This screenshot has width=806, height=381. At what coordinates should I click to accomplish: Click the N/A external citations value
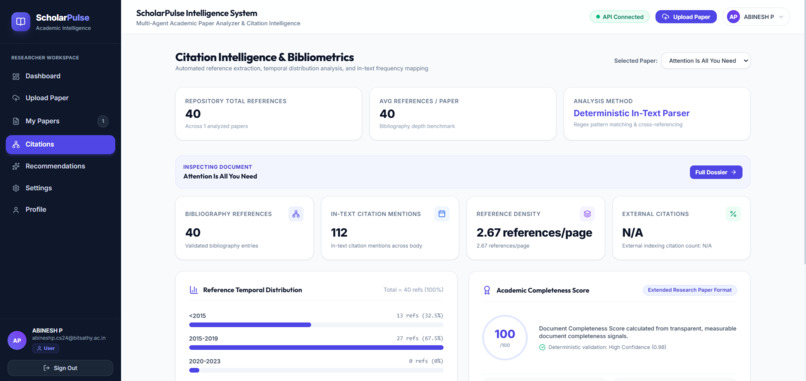point(632,232)
